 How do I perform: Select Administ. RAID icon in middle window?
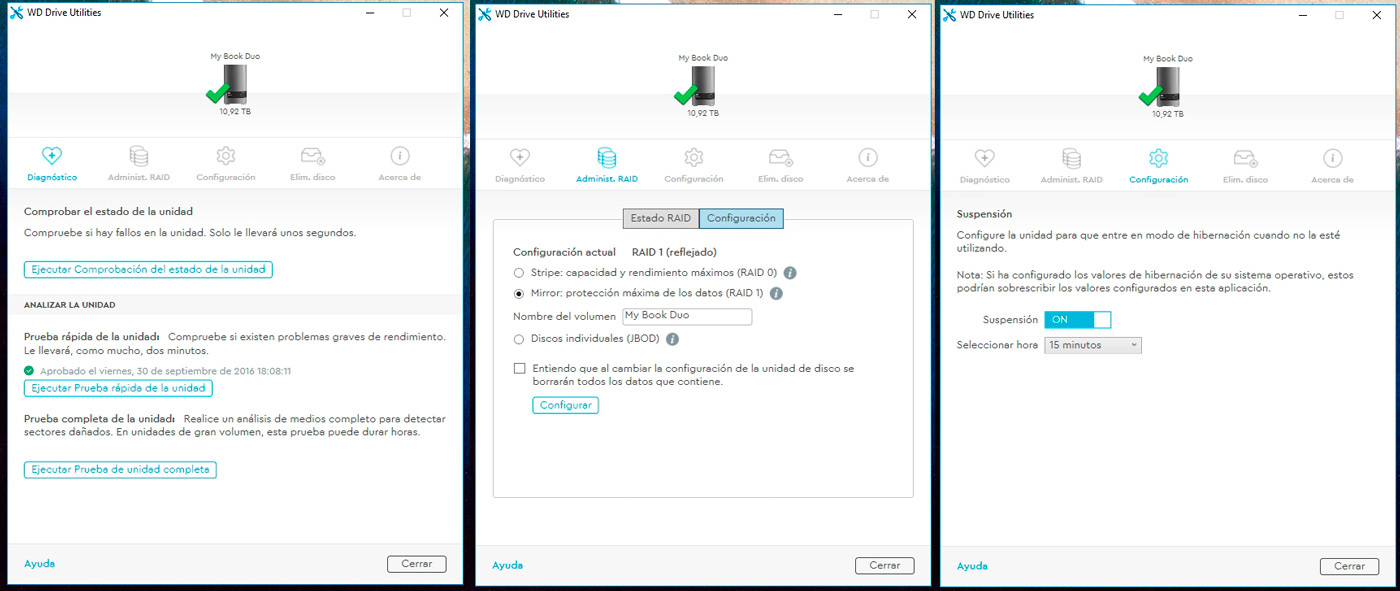pos(606,158)
